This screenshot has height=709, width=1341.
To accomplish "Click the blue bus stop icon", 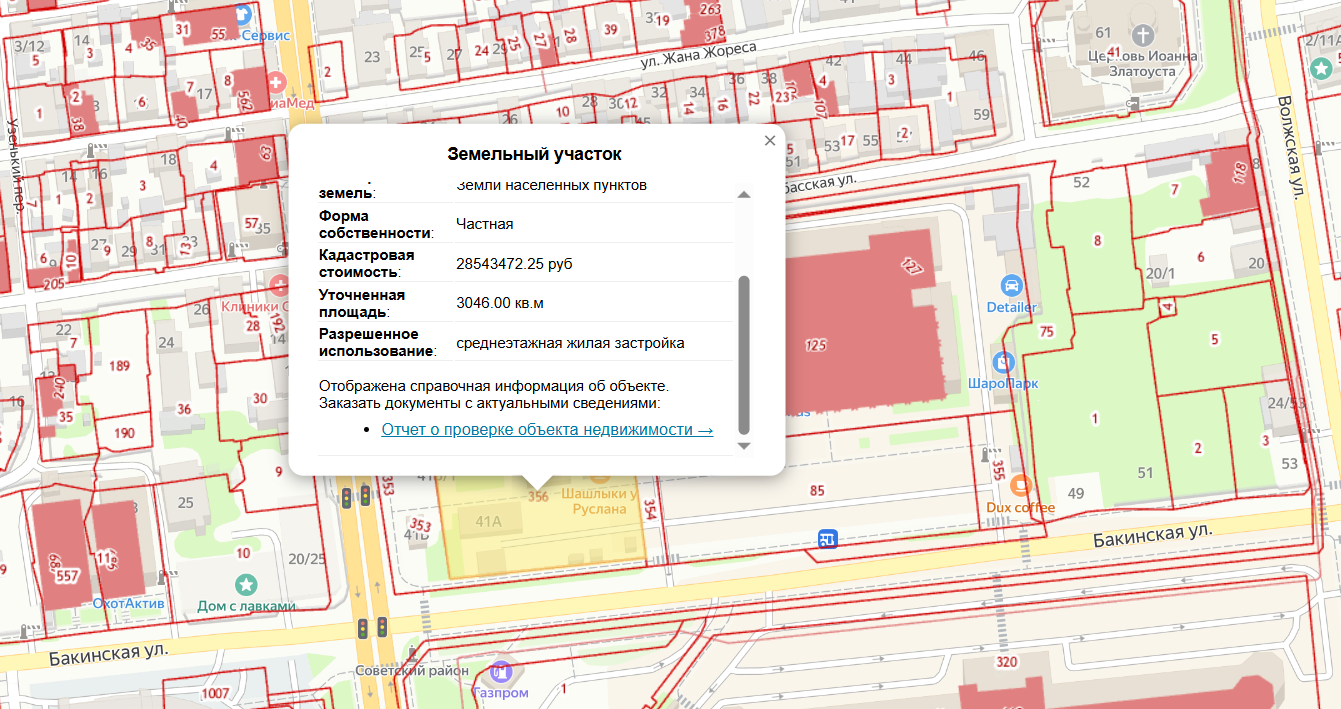I will click(x=827, y=539).
